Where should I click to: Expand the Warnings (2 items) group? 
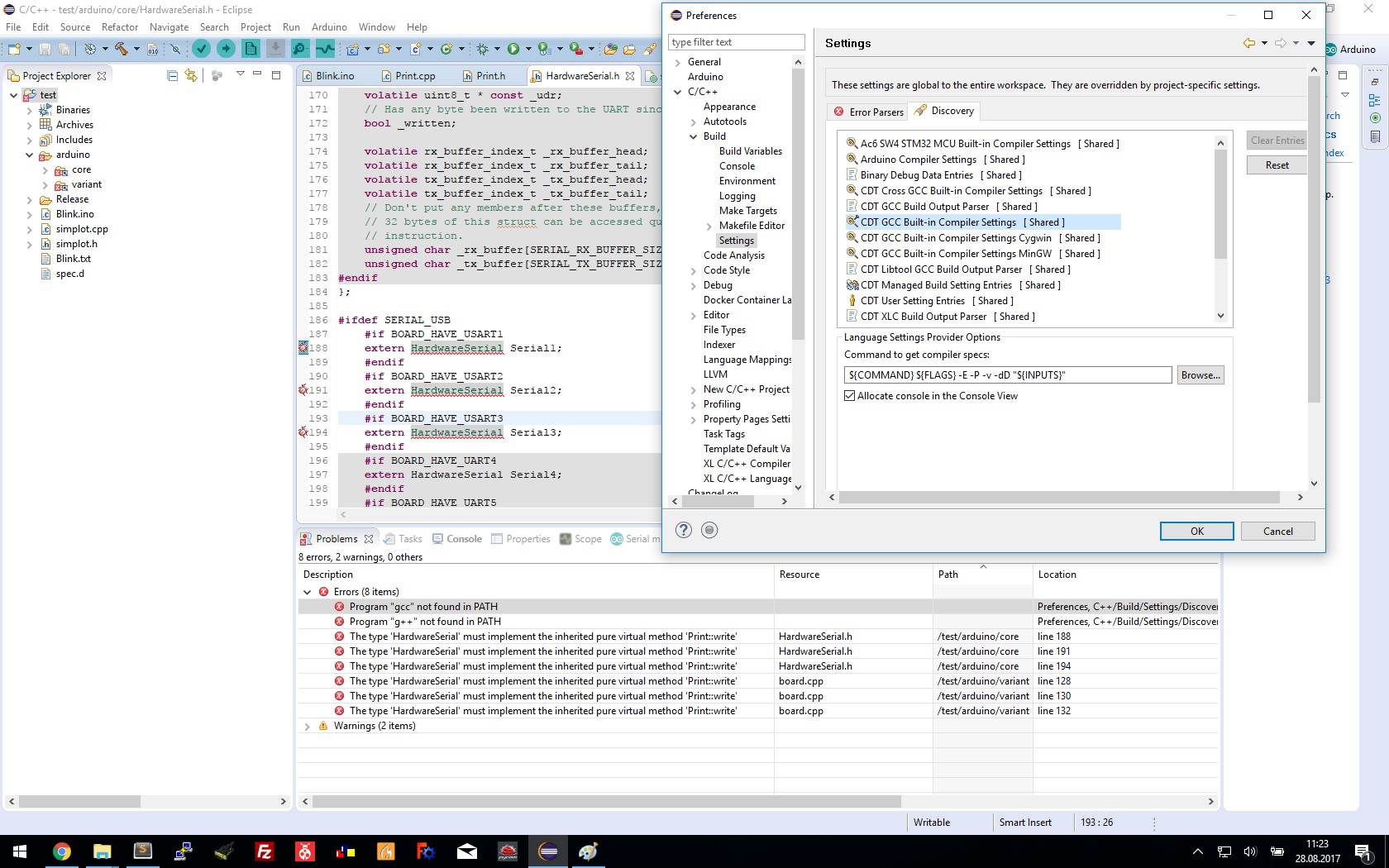(x=308, y=726)
